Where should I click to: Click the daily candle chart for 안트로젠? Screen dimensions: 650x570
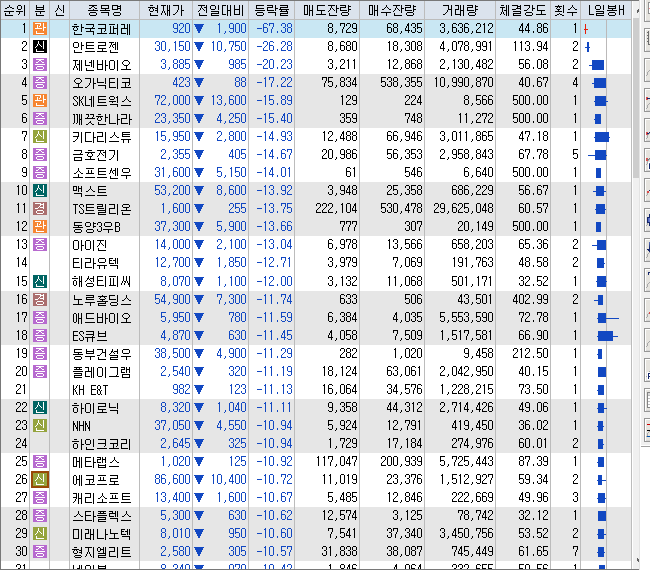pos(587,47)
